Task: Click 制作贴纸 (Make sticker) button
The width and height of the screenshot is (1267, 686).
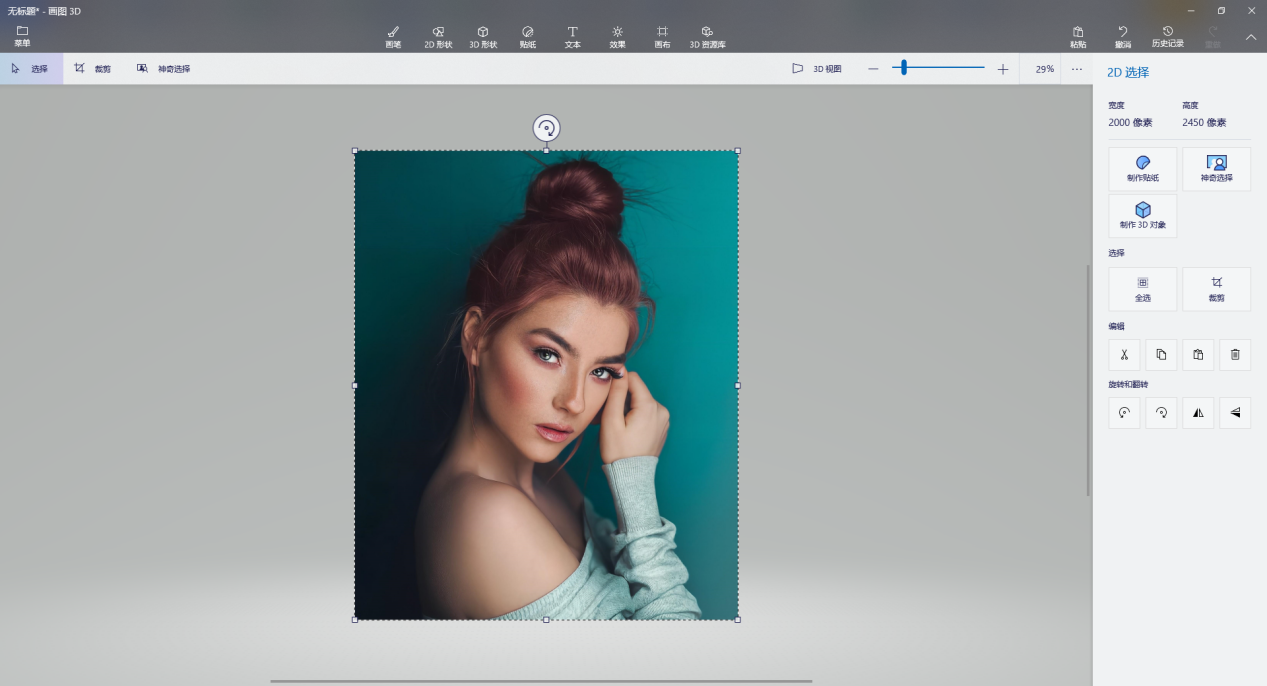Action: click(1142, 169)
